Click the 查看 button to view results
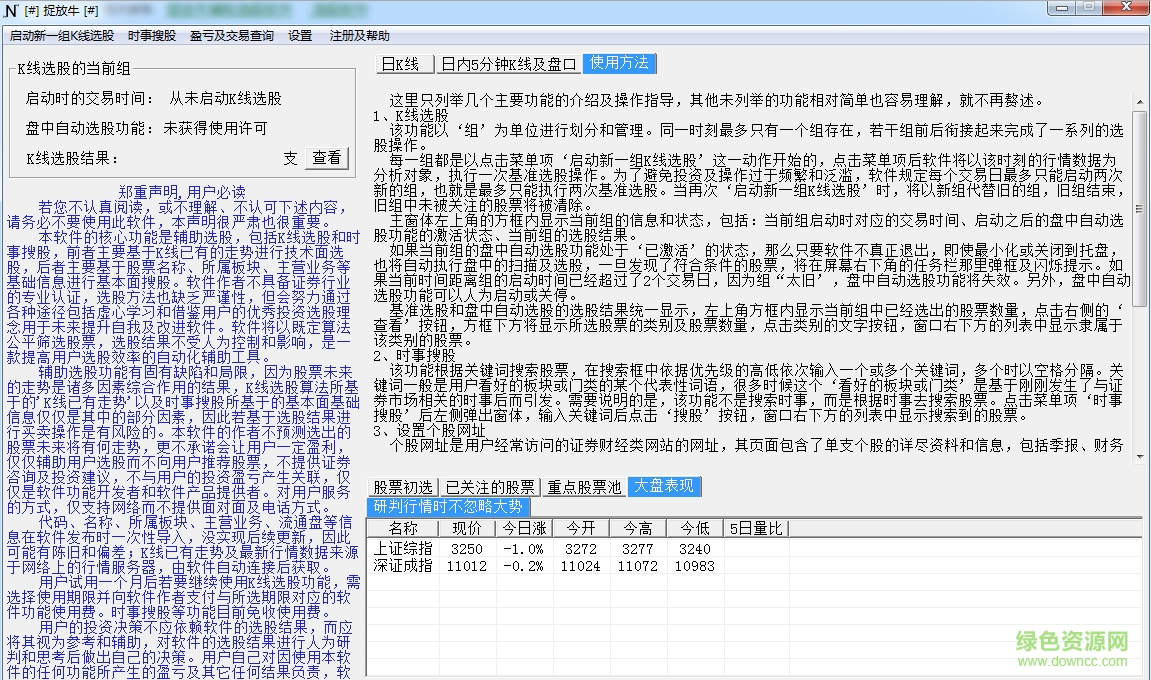 (x=327, y=158)
